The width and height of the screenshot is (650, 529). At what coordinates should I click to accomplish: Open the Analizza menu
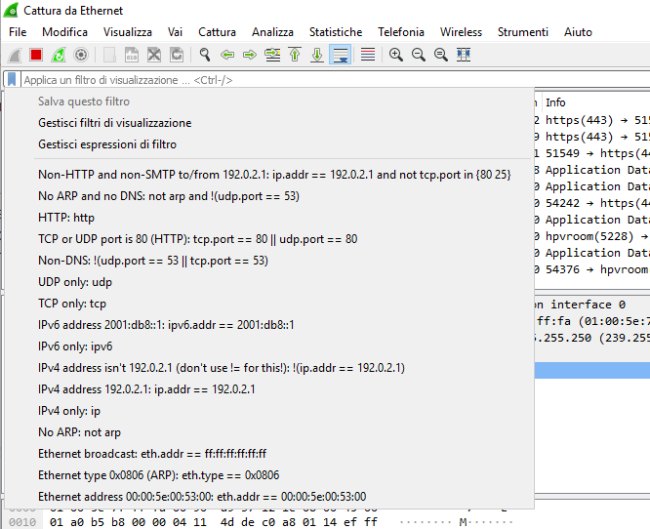click(x=272, y=32)
